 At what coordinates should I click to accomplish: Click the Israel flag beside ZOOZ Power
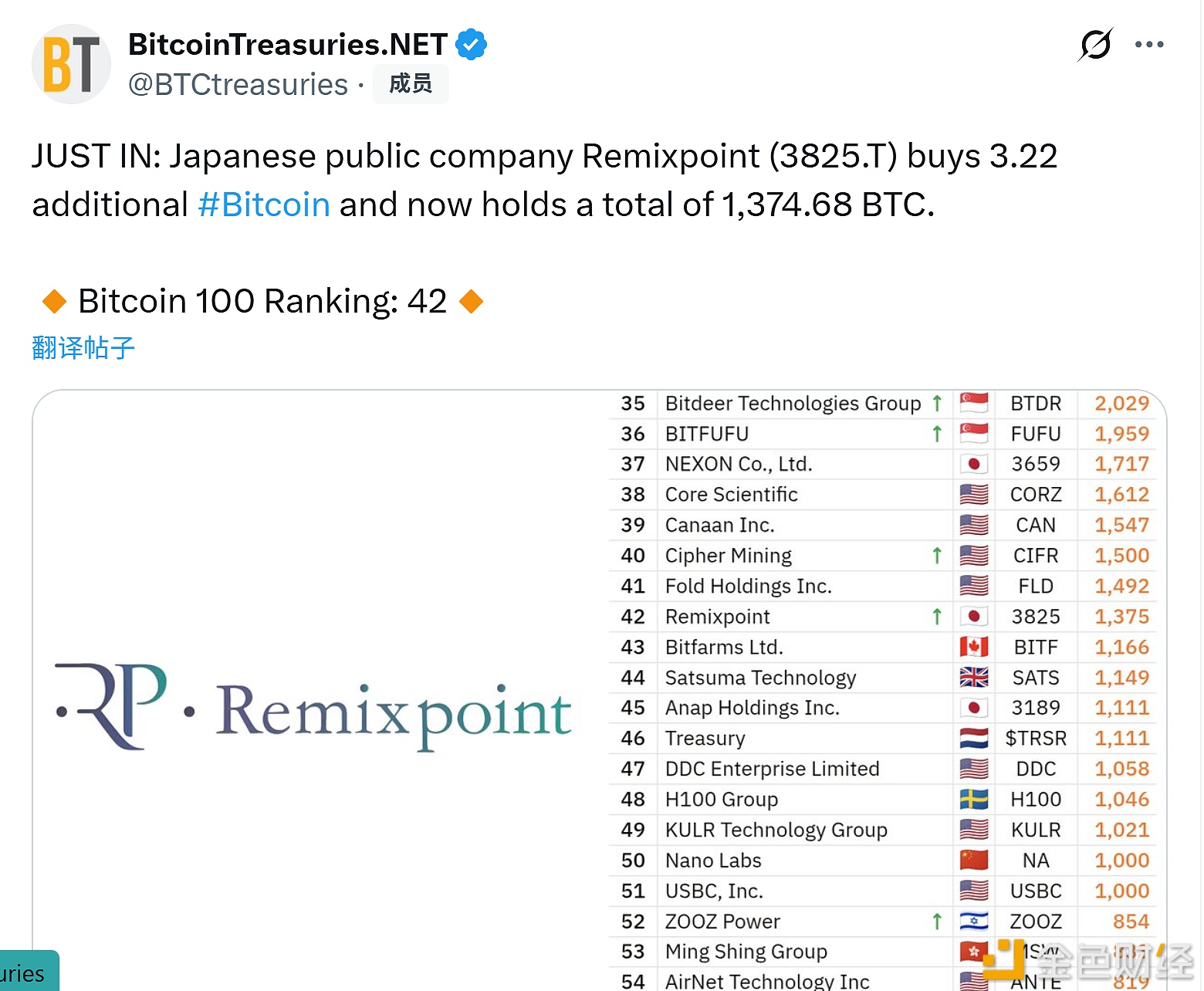coord(974,921)
